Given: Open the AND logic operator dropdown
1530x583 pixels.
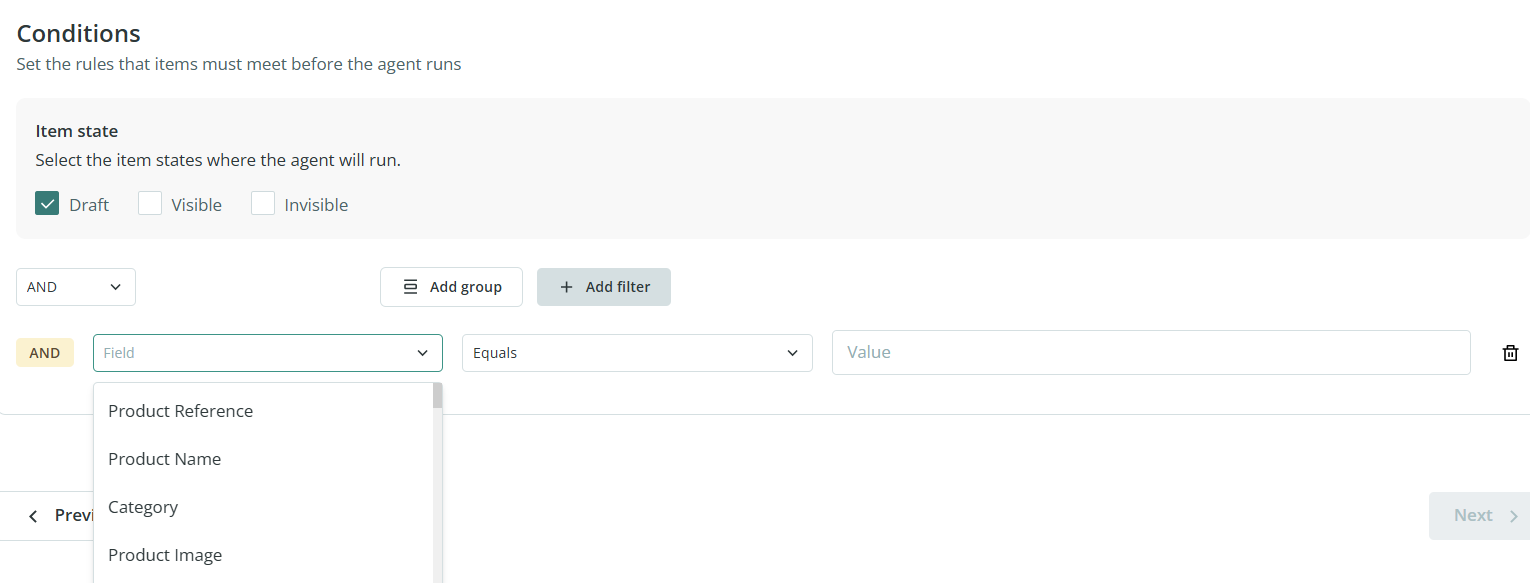Looking at the screenshot, I should pyautogui.click(x=76, y=287).
